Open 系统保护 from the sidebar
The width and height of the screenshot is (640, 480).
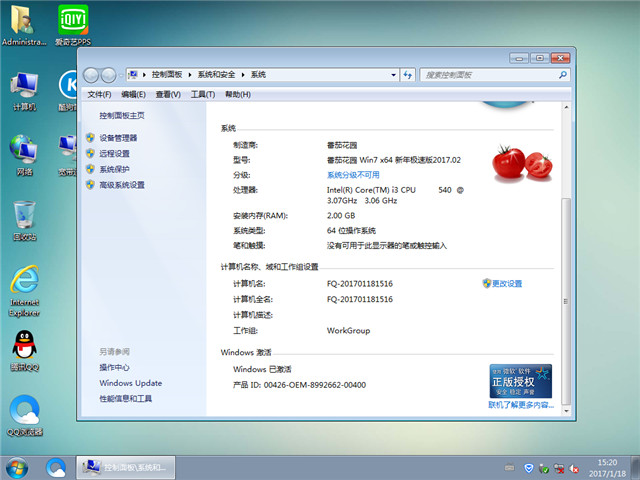click(114, 169)
